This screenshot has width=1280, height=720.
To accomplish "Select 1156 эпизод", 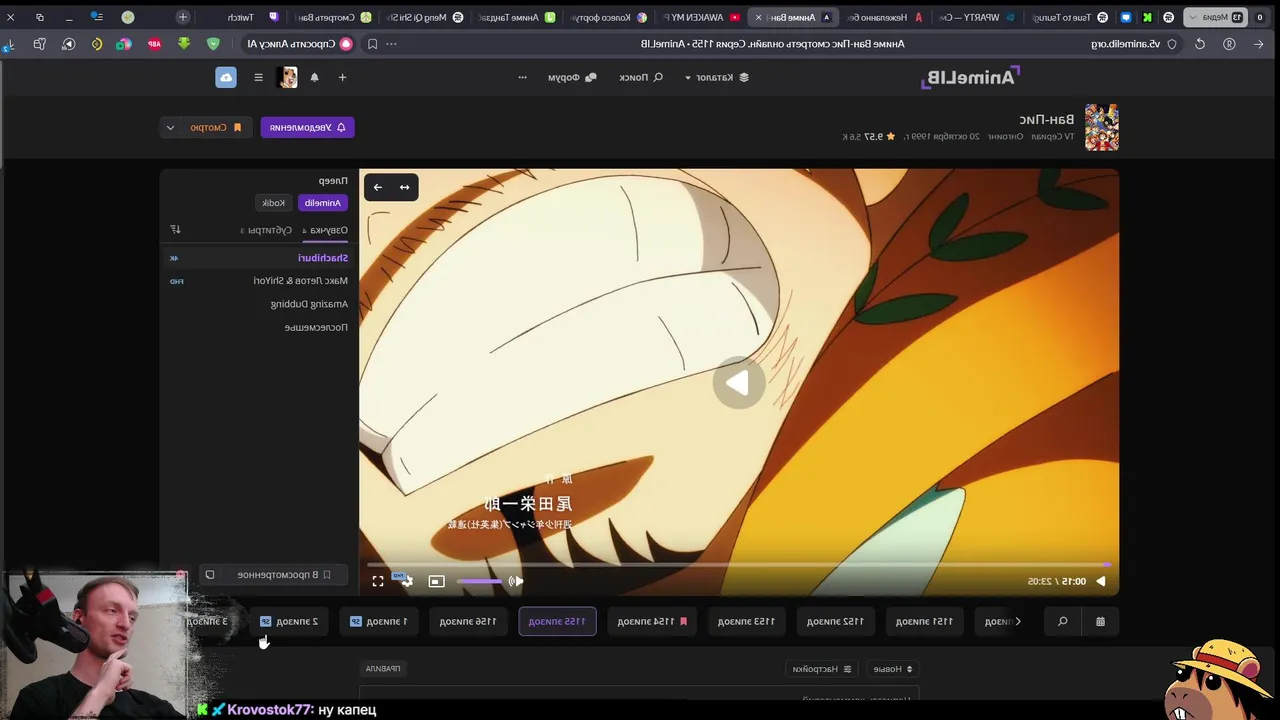I will click(468, 621).
